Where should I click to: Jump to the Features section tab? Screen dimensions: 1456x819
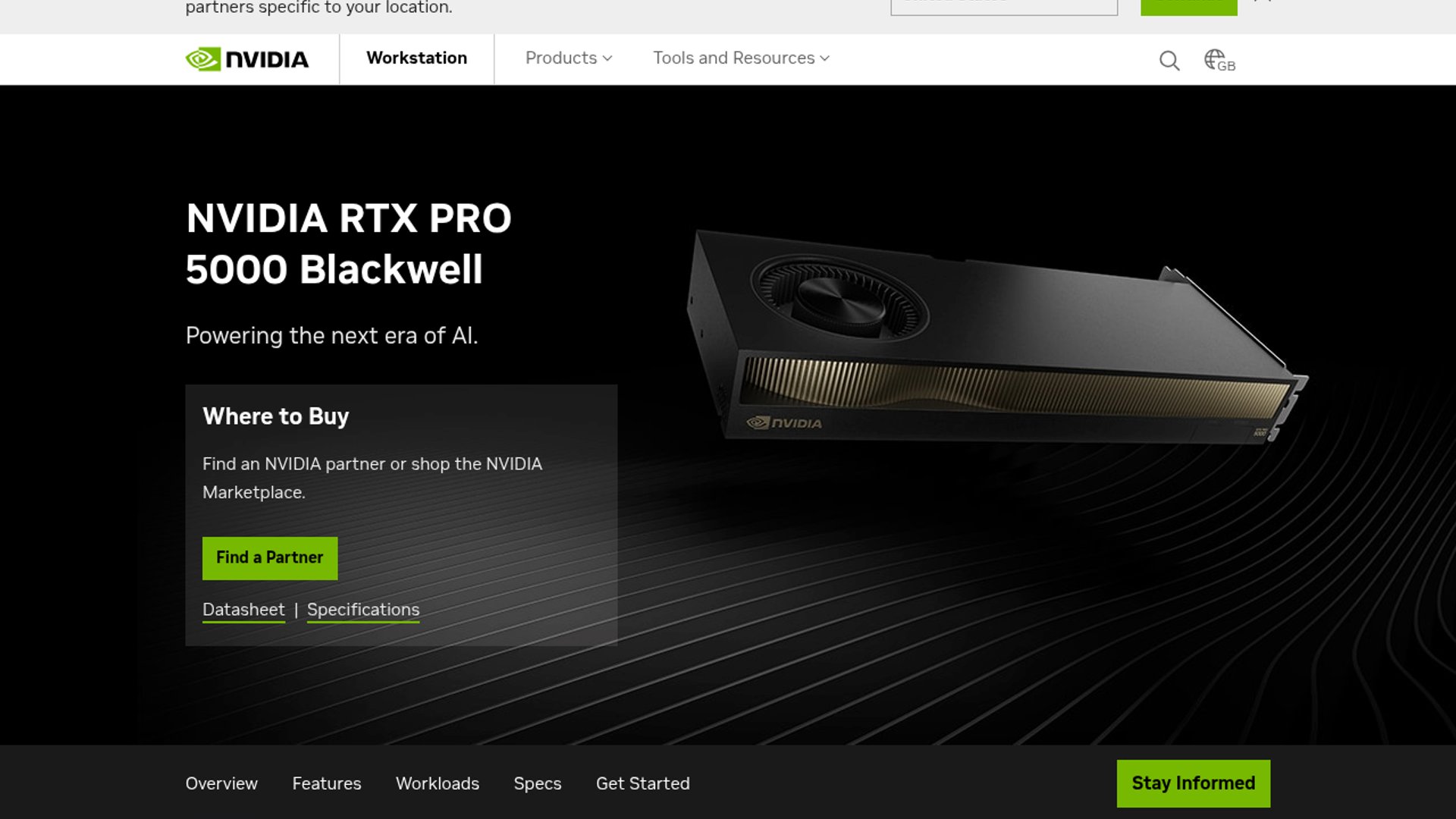pos(327,783)
